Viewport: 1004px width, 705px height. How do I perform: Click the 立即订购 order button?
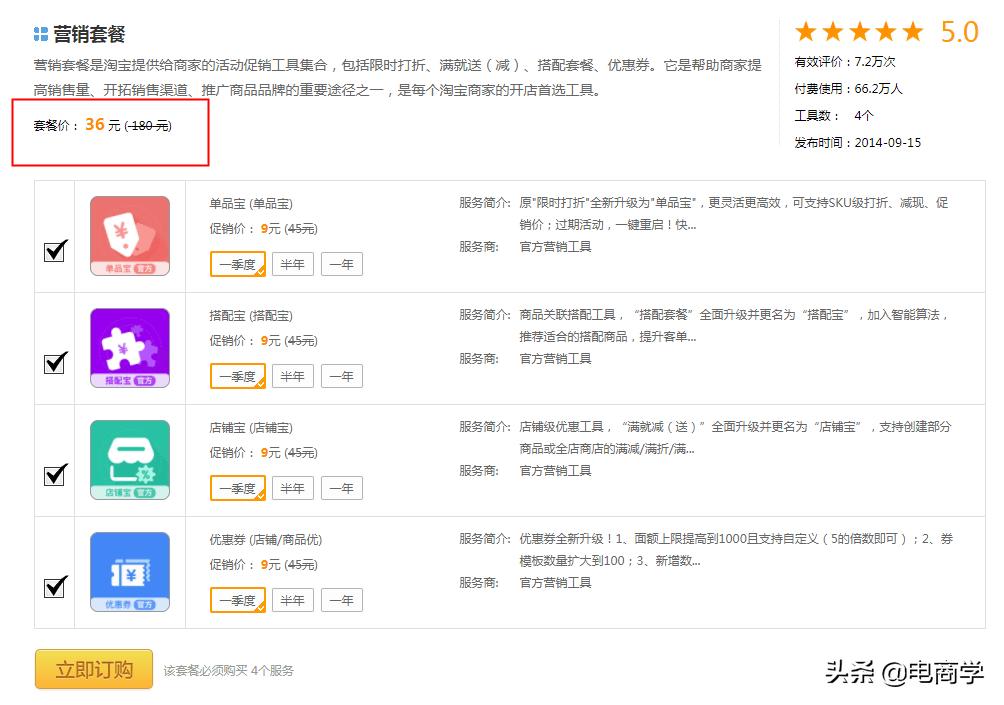click(92, 669)
